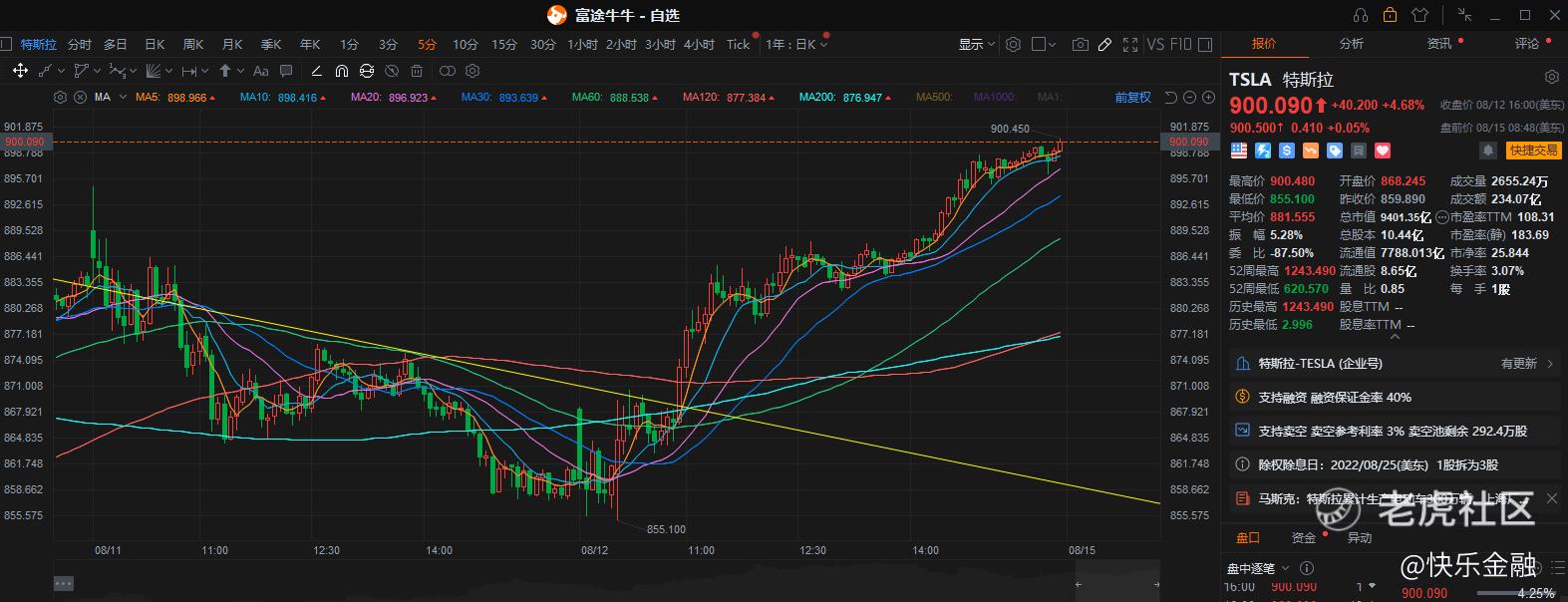Switch to the 日K daily chart period
The width and height of the screenshot is (1568, 602).
[x=155, y=44]
